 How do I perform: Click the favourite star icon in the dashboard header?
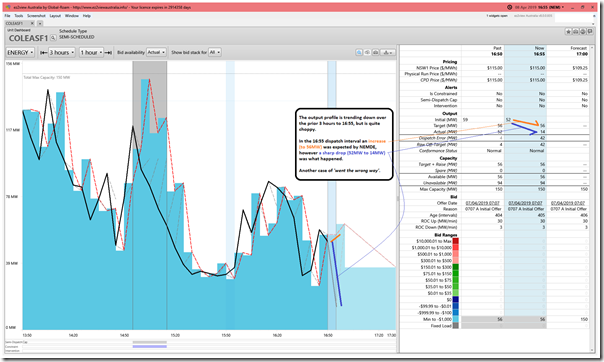[x=568, y=32]
